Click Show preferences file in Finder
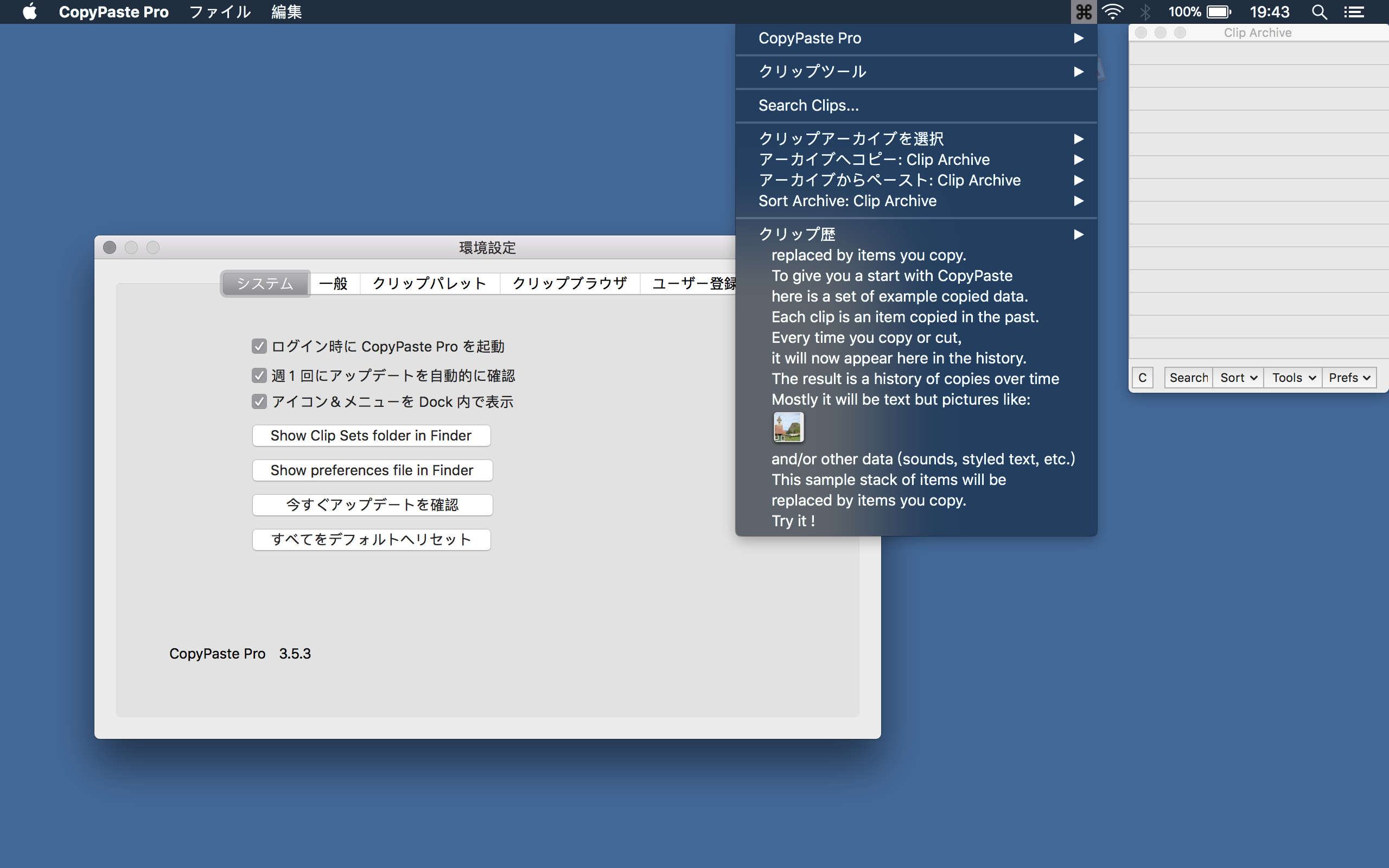 pyautogui.click(x=373, y=470)
